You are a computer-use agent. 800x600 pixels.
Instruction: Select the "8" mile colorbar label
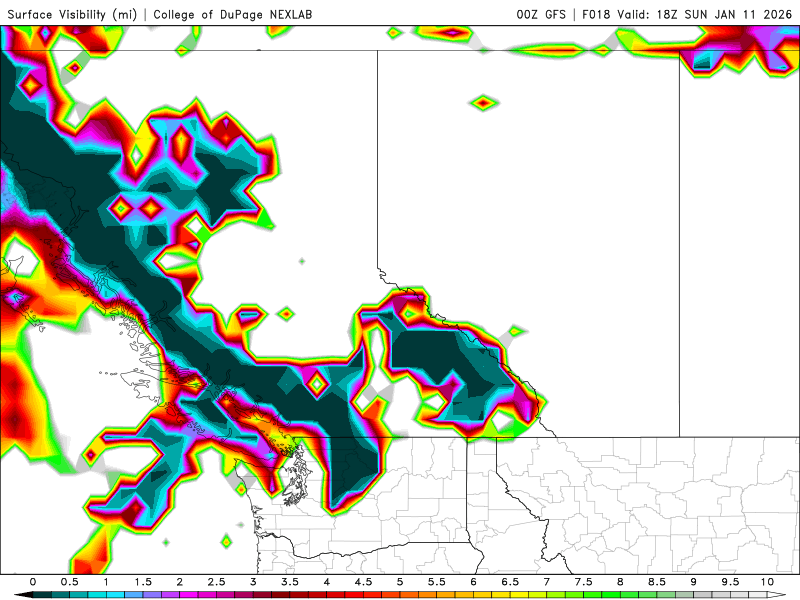620,582
